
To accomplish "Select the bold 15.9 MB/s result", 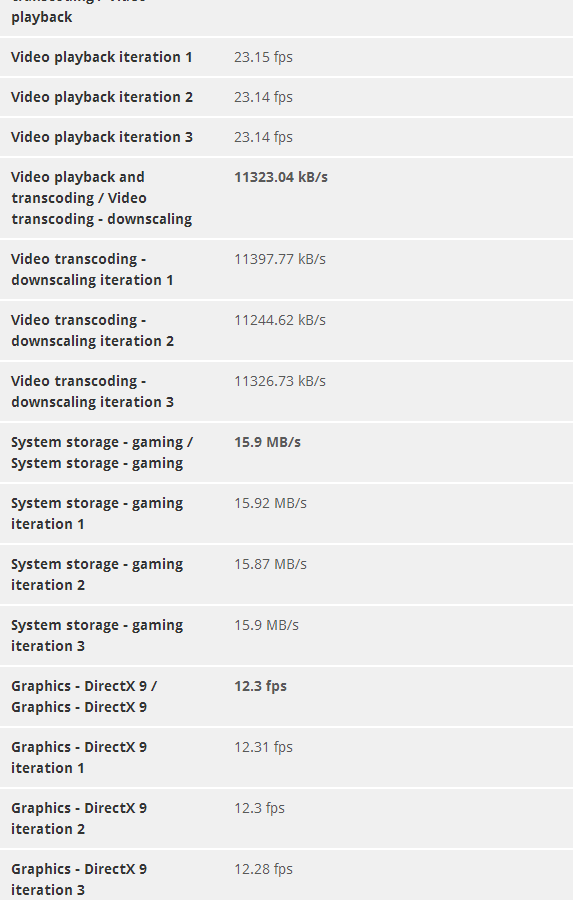I will tap(268, 443).
